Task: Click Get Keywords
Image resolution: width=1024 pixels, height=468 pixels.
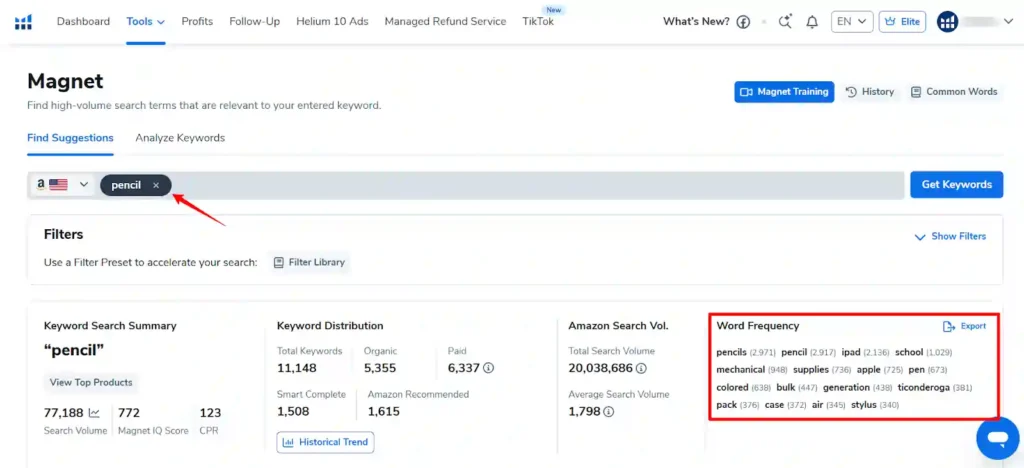Action: tap(957, 185)
